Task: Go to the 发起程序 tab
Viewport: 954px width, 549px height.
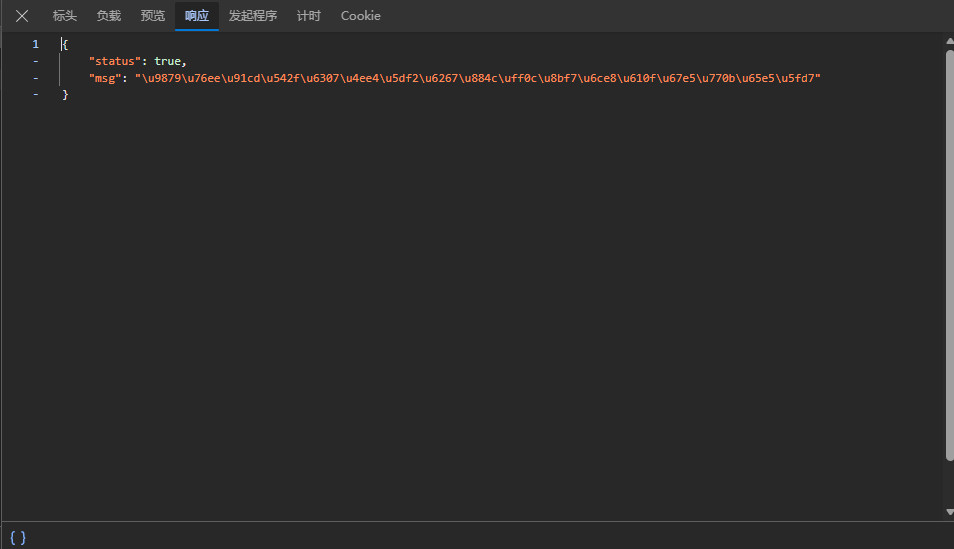Action: pos(252,16)
